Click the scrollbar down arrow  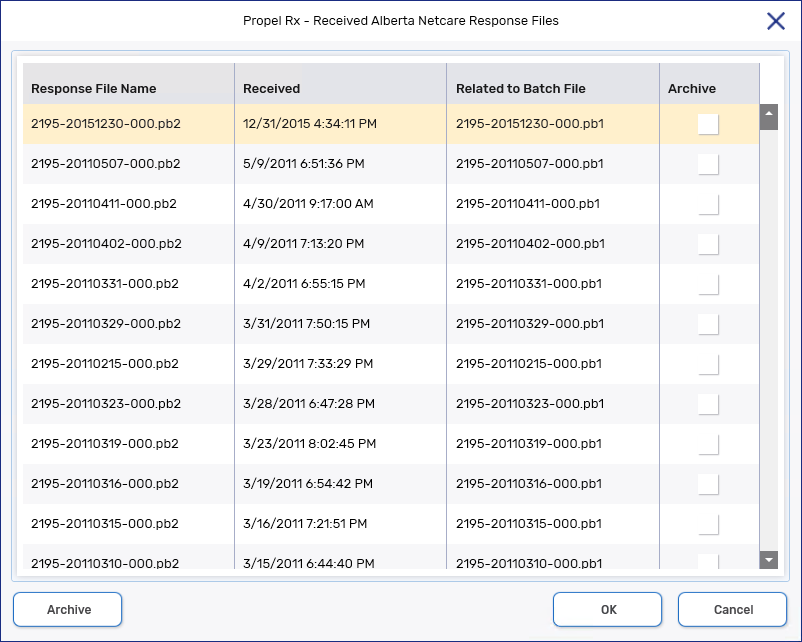click(769, 560)
